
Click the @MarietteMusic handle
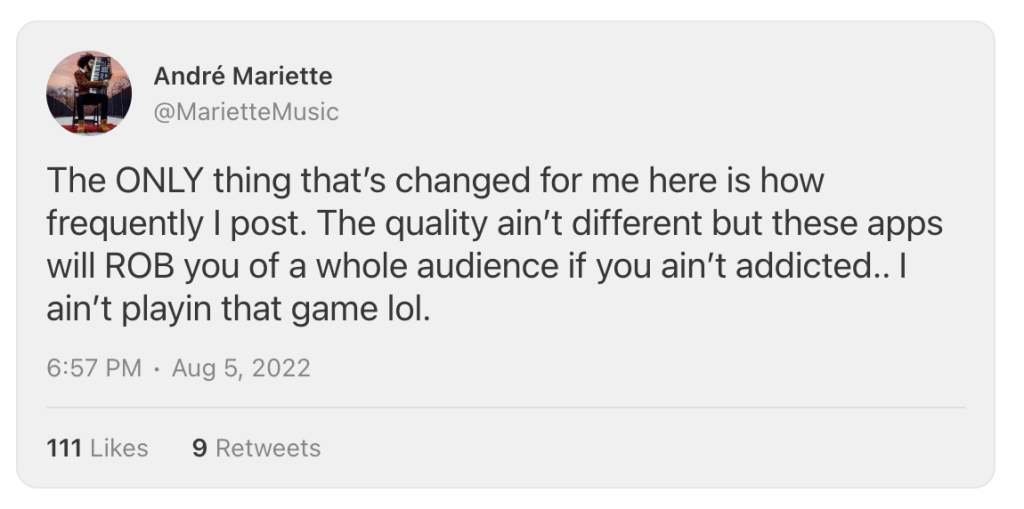tap(246, 111)
